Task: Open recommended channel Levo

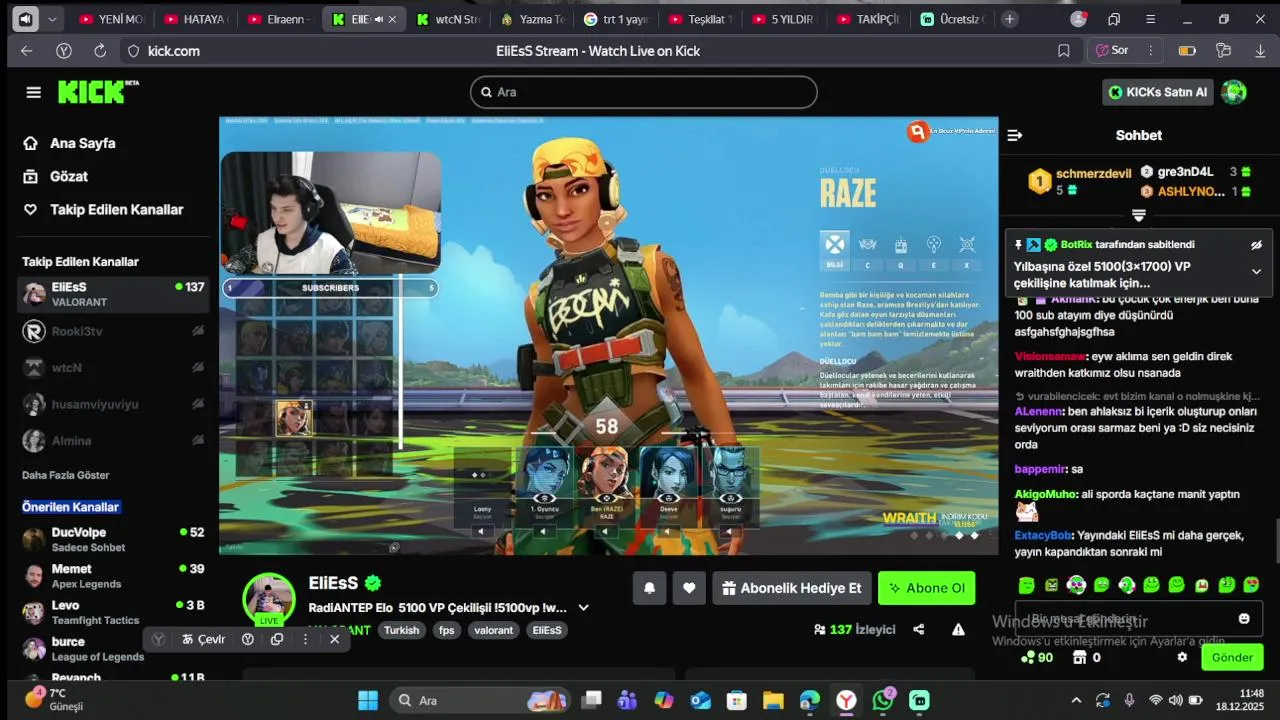Action: 114,613
